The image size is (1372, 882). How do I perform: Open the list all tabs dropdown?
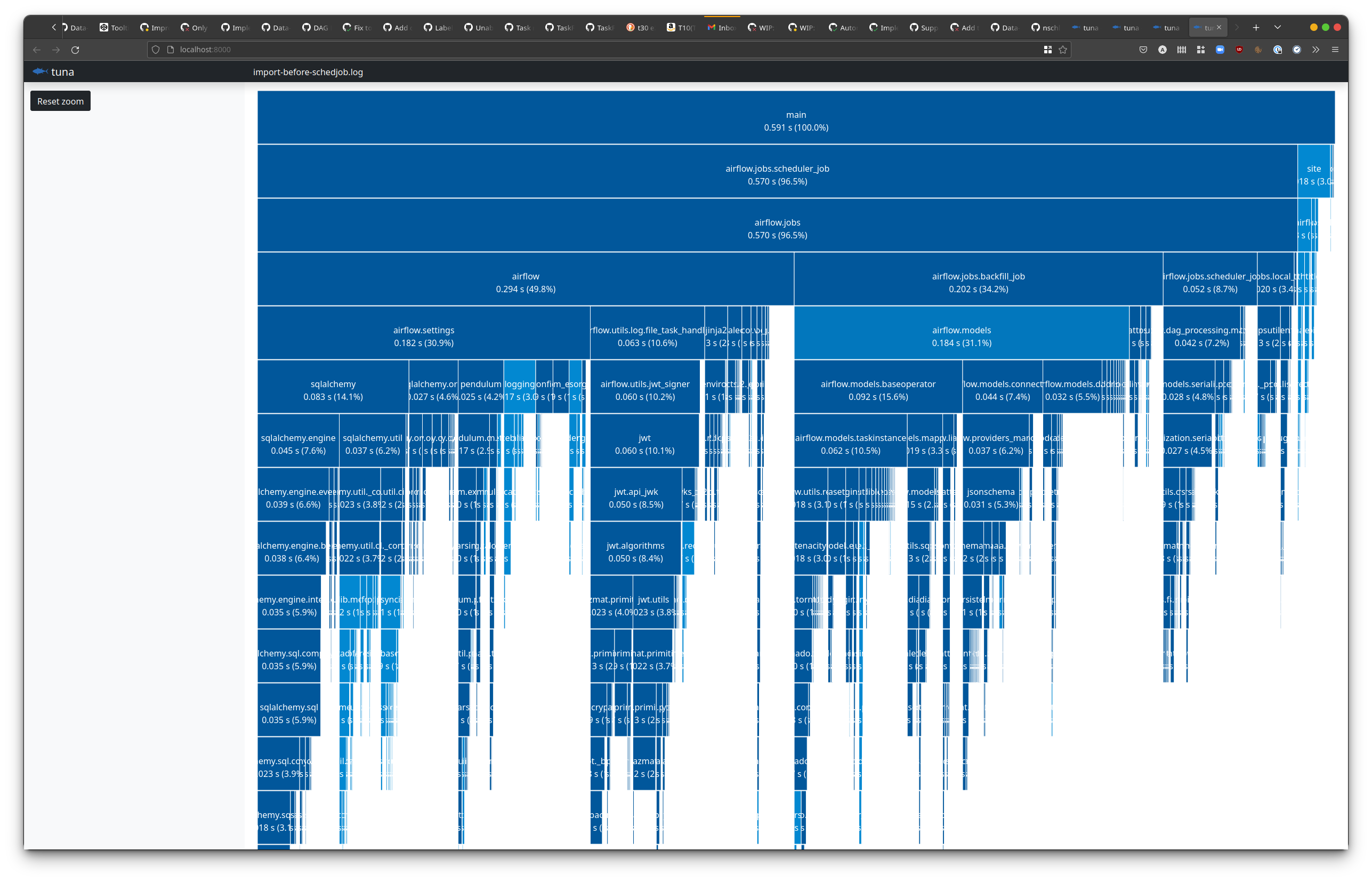coord(1278,28)
